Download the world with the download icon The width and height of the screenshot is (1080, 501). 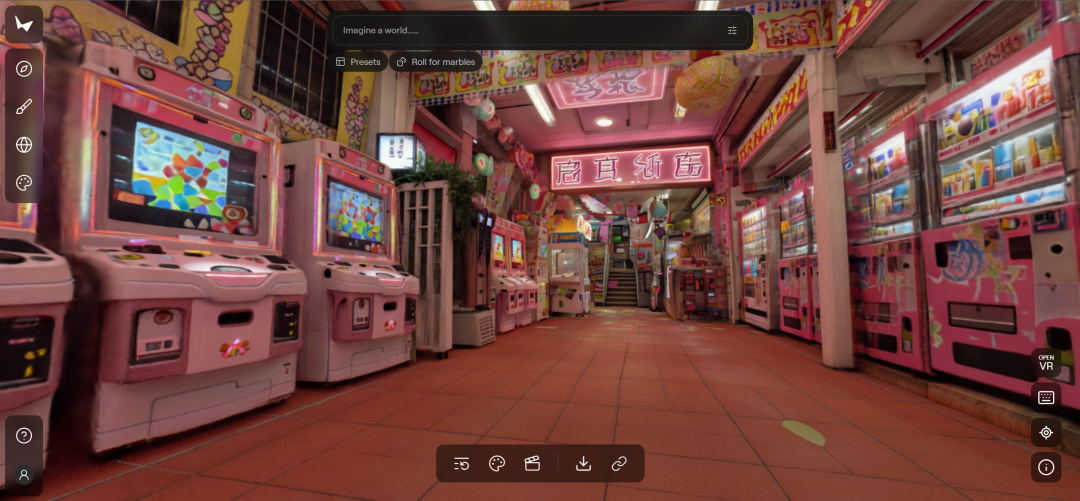point(584,464)
